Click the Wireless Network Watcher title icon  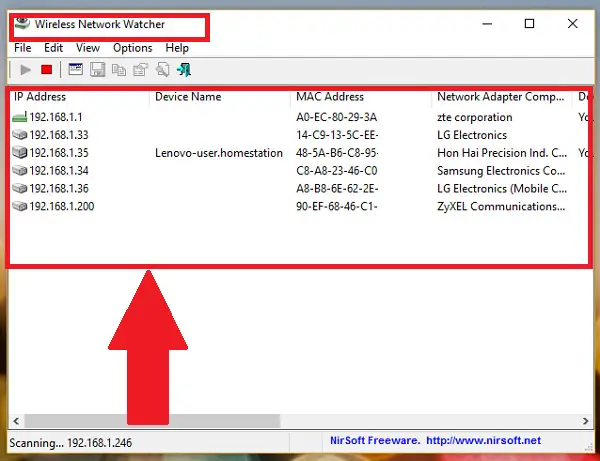tap(22, 23)
